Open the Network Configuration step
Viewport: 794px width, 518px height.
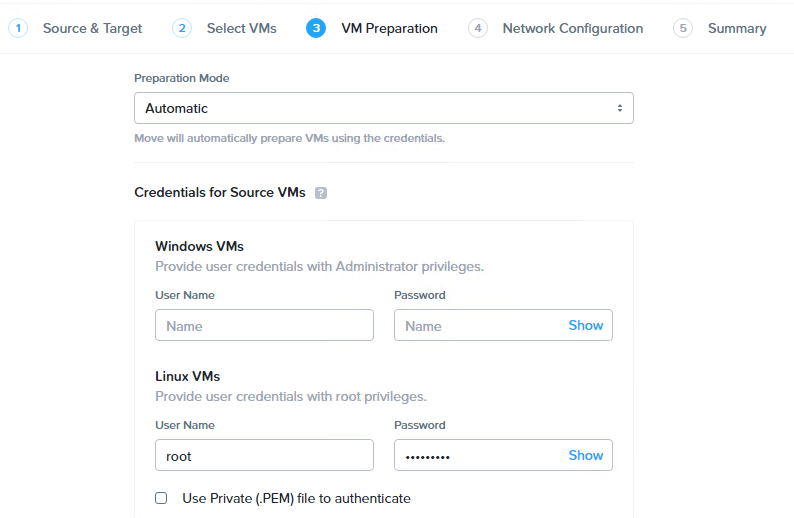tap(573, 28)
